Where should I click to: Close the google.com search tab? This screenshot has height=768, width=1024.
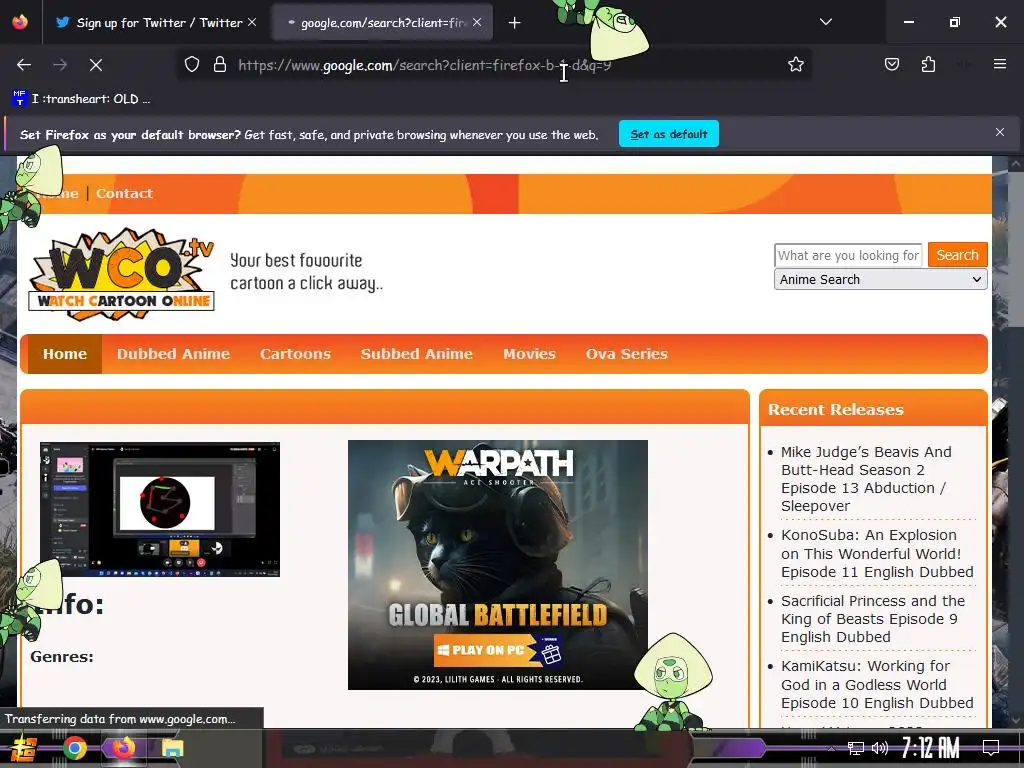(x=477, y=22)
